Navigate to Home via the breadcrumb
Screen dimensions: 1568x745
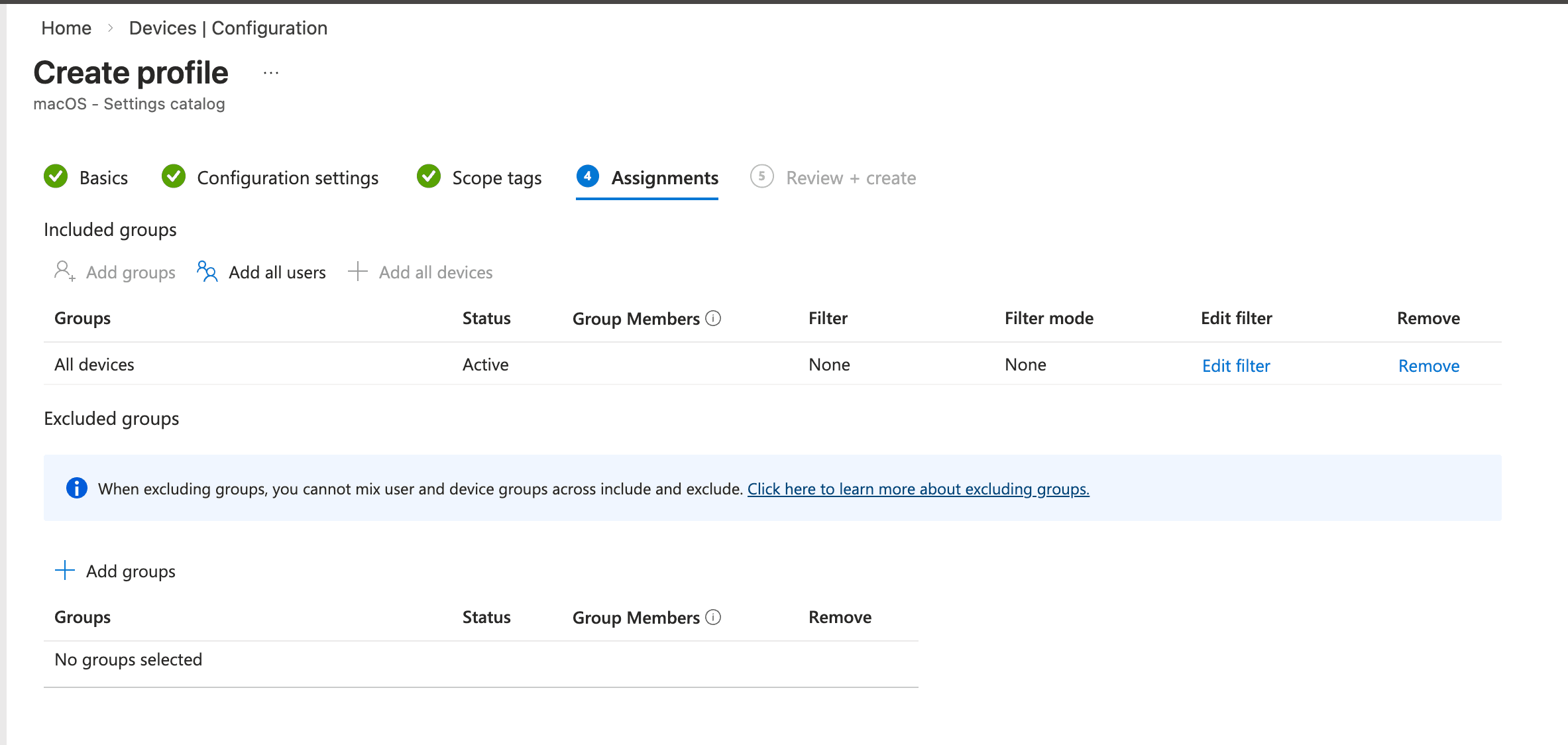(66, 28)
